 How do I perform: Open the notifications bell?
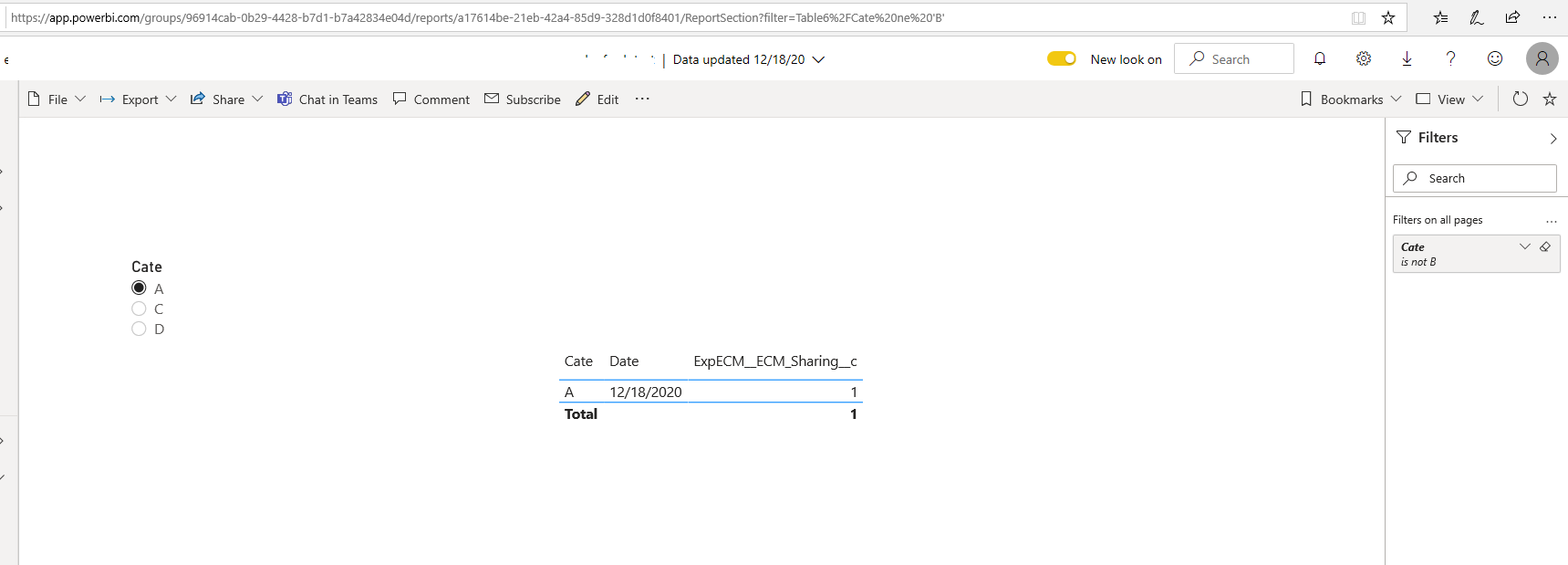(x=1319, y=58)
